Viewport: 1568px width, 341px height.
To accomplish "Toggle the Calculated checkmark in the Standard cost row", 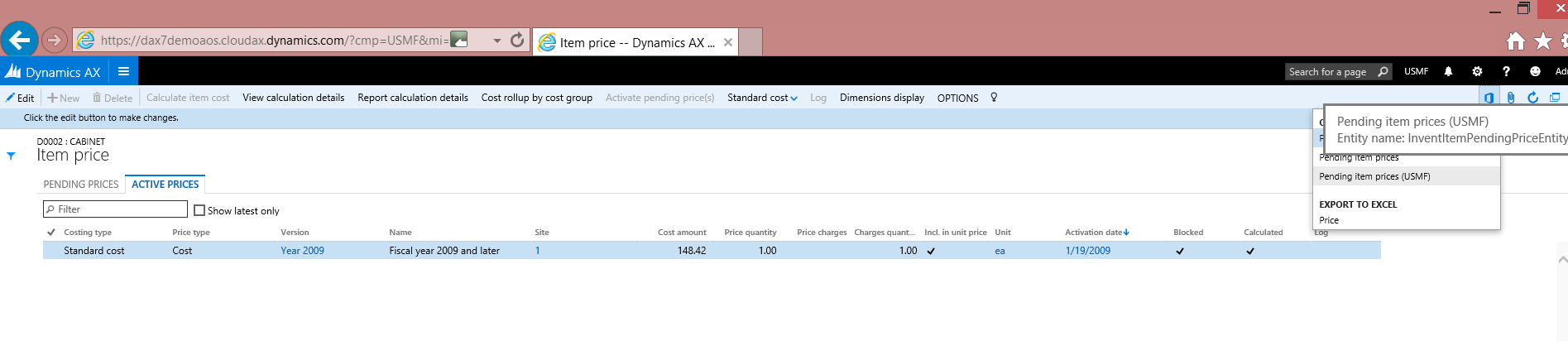I will click(x=1250, y=251).
